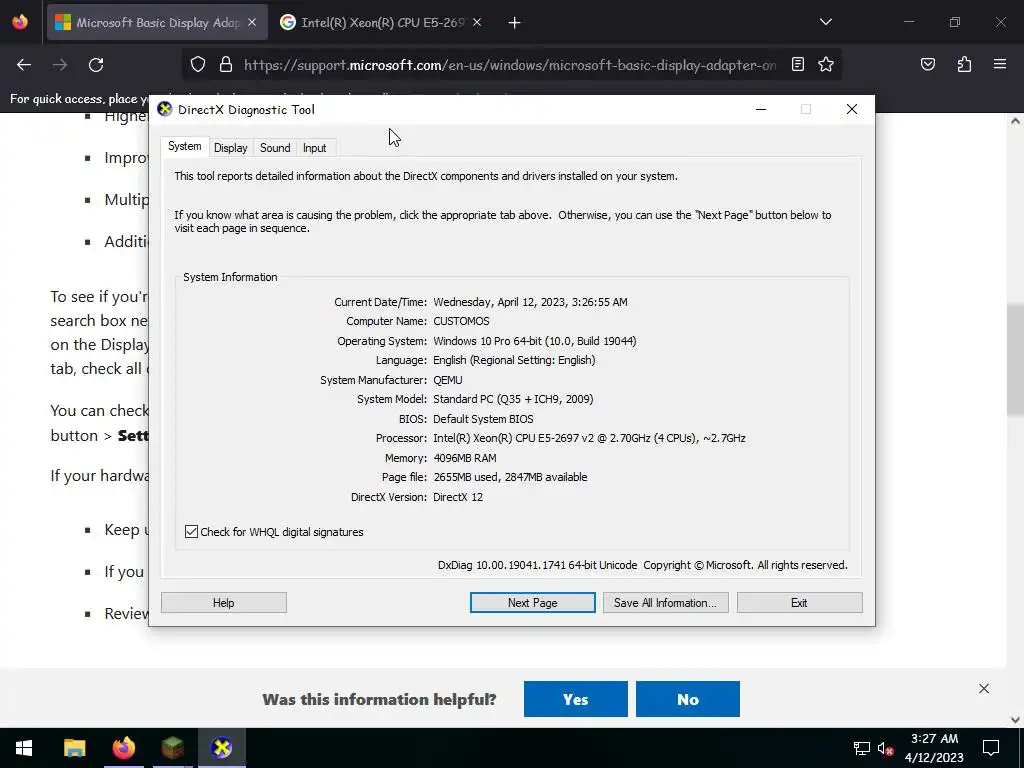Image resolution: width=1024 pixels, height=768 pixels.
Task: Click the Exit button in DxDiag
Action: point(799,603)
